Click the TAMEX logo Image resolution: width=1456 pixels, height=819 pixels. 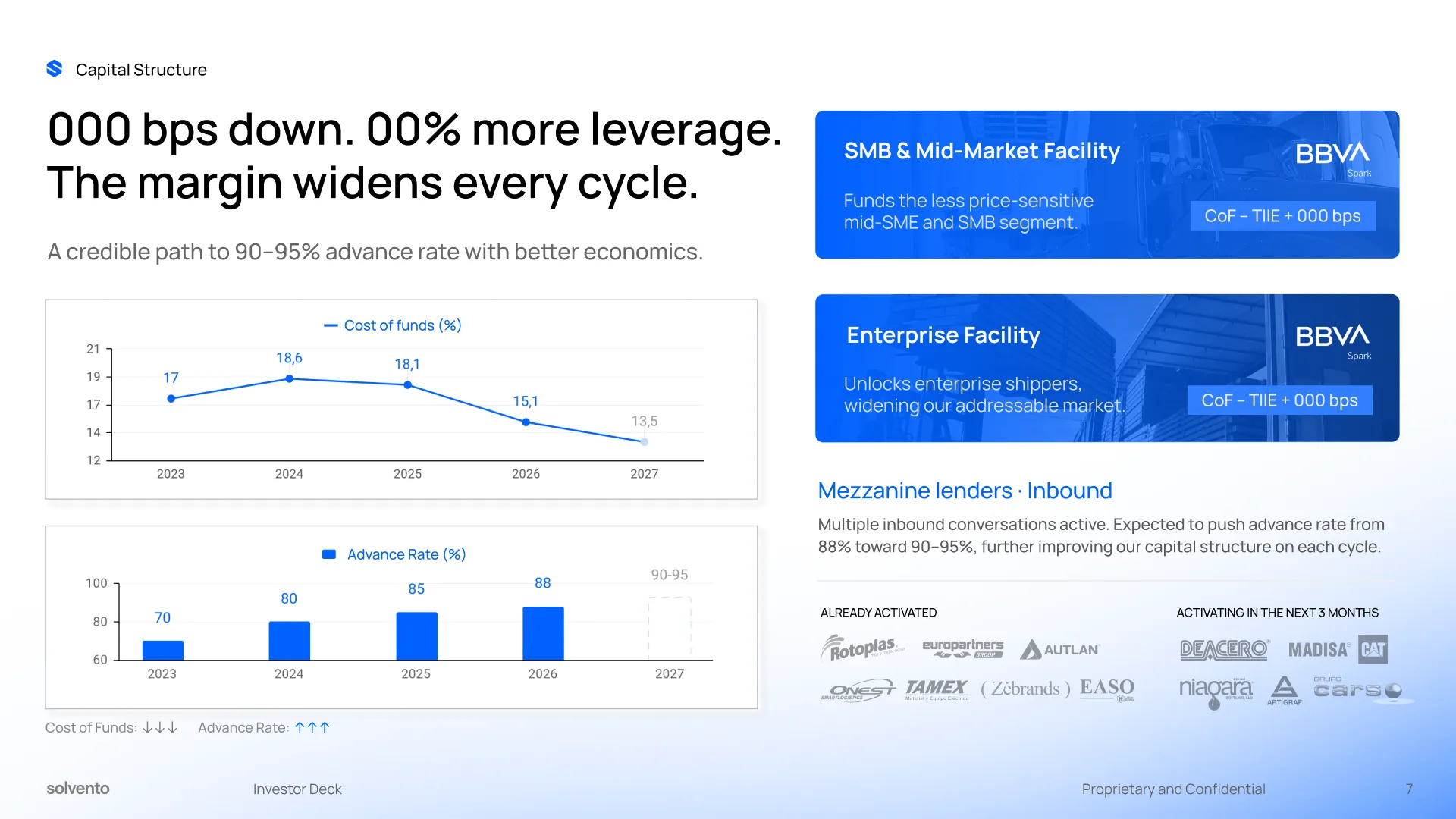937,689
